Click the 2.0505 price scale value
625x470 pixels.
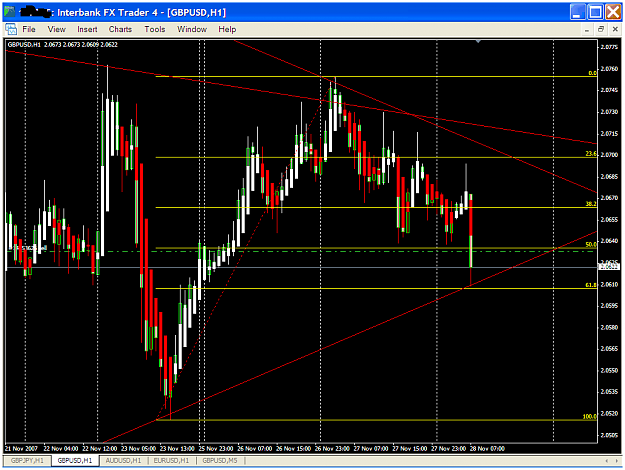(x=609, y=435)
